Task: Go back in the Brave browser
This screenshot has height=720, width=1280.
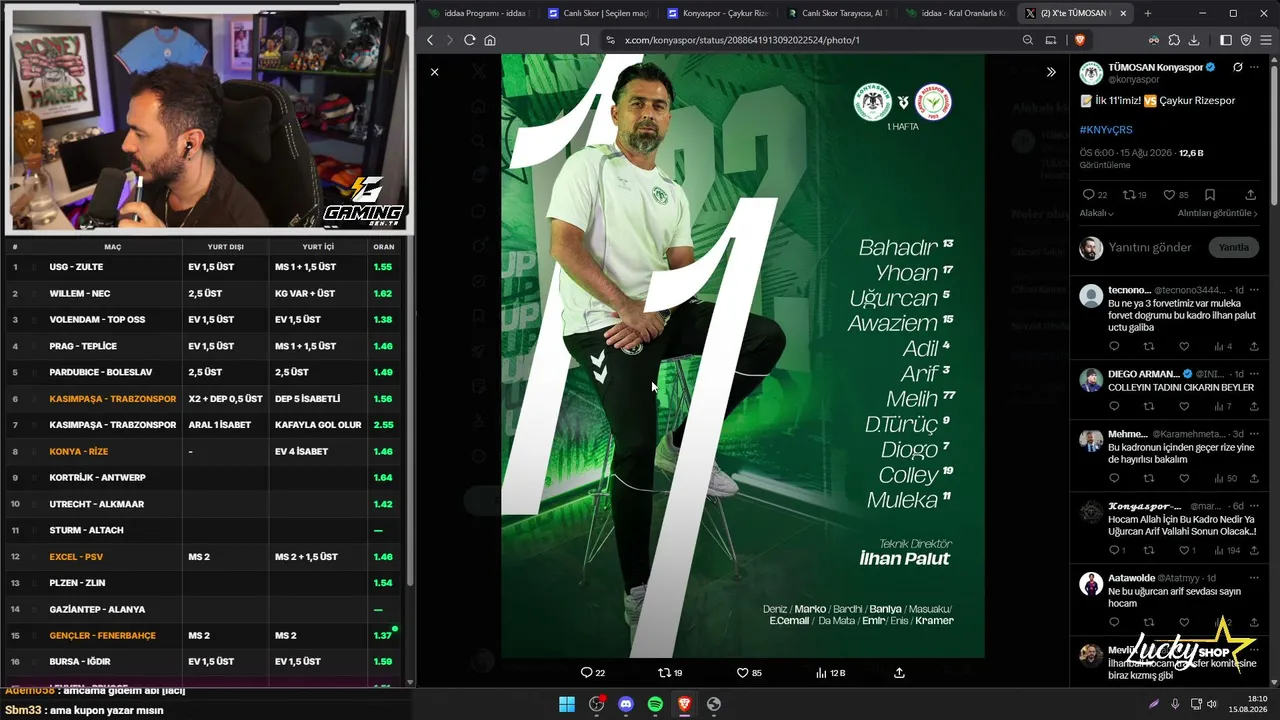Action: point(431,40)
